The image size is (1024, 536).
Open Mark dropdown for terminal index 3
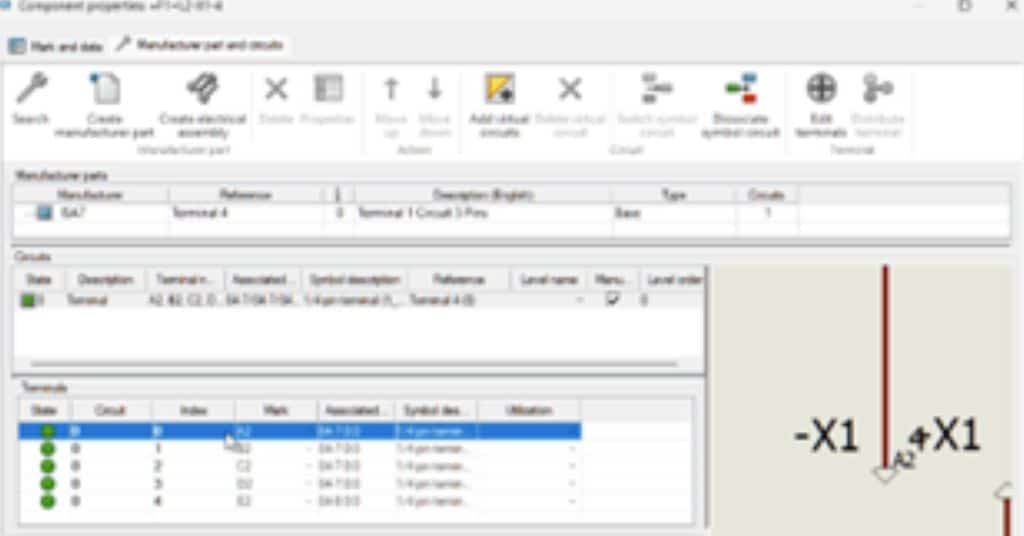(x=309, y=484)
